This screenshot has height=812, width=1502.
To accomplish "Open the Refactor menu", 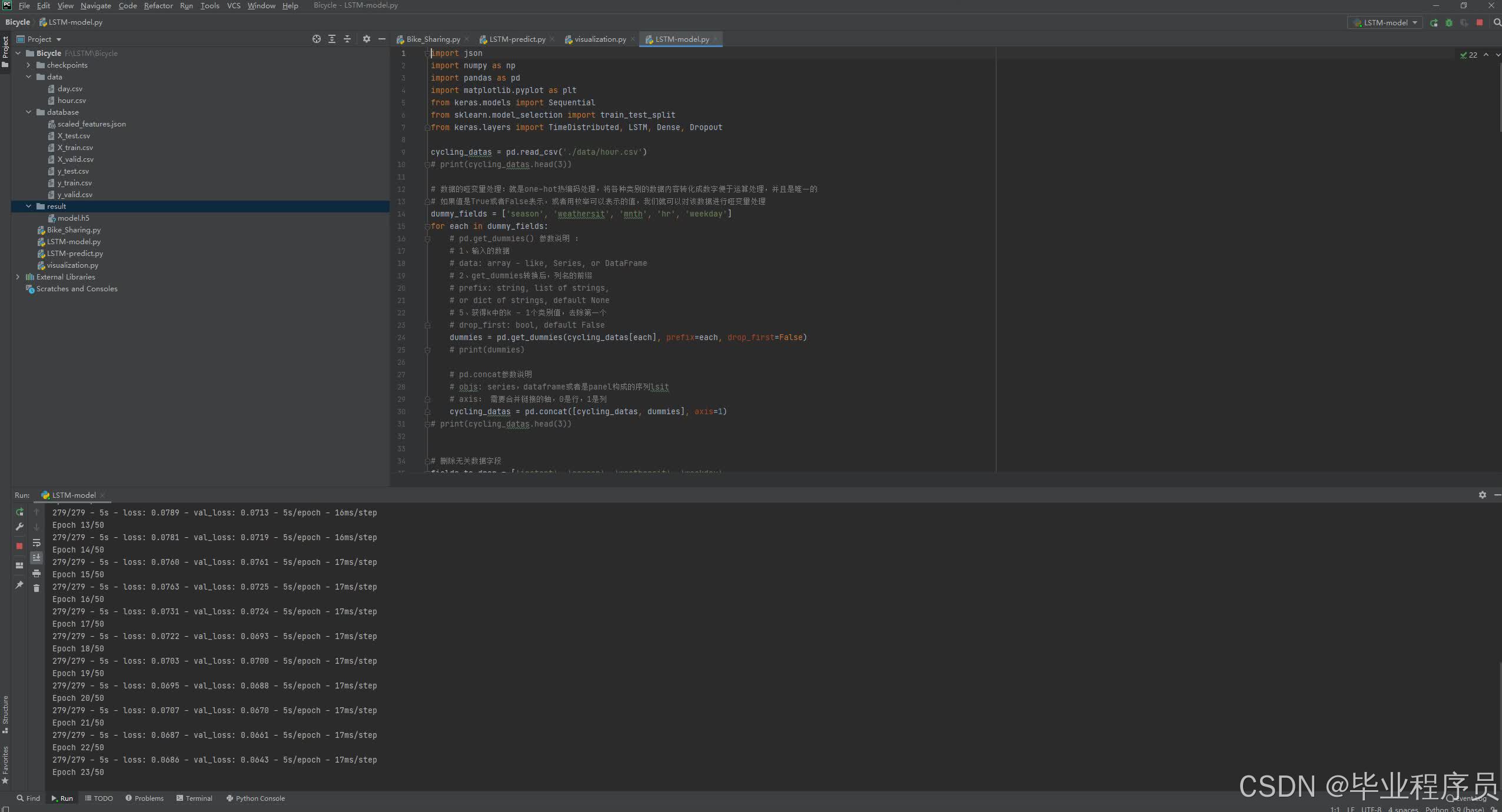I will (158, 6).
